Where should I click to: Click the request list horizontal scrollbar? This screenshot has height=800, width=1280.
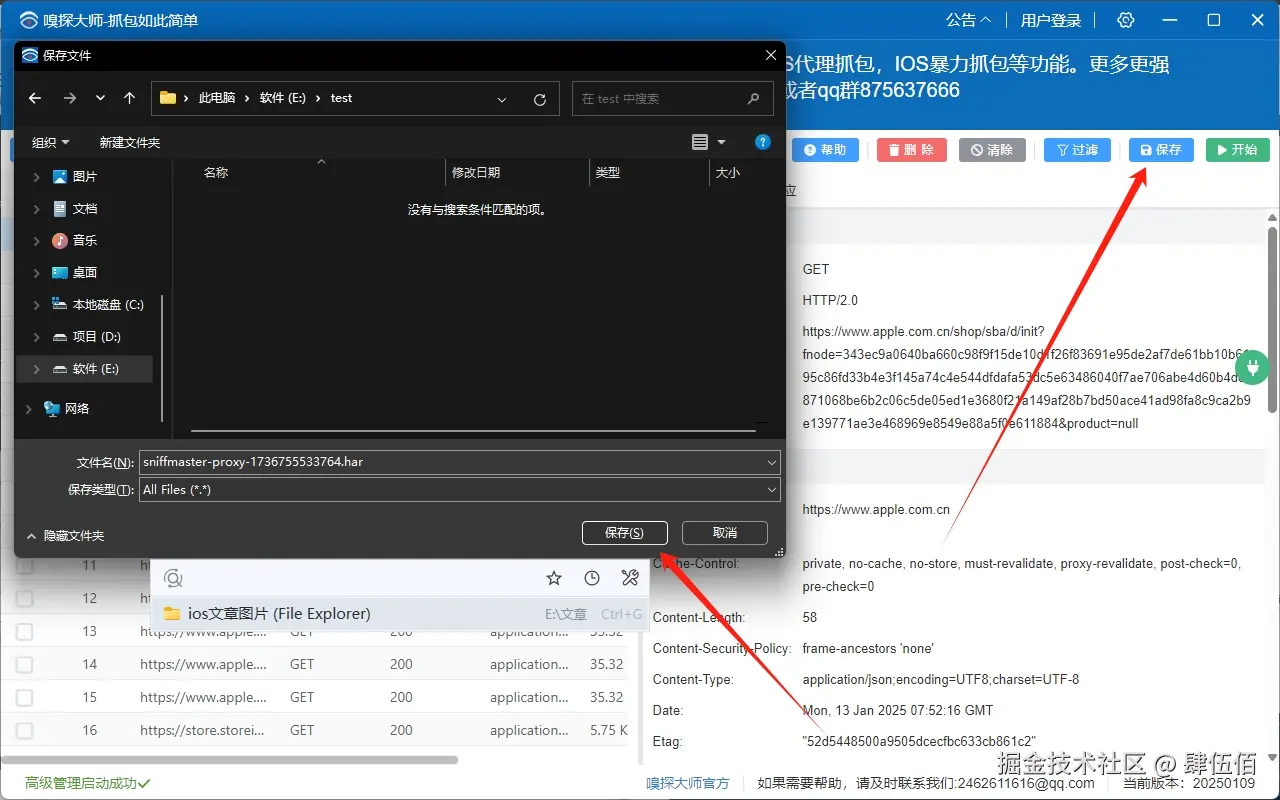click(229, 760)
